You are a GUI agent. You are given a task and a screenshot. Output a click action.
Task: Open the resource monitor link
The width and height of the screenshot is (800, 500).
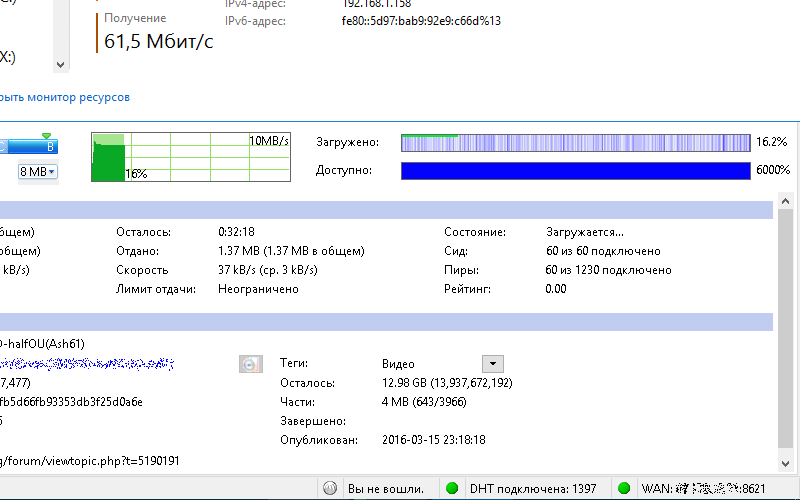(64, 98)
